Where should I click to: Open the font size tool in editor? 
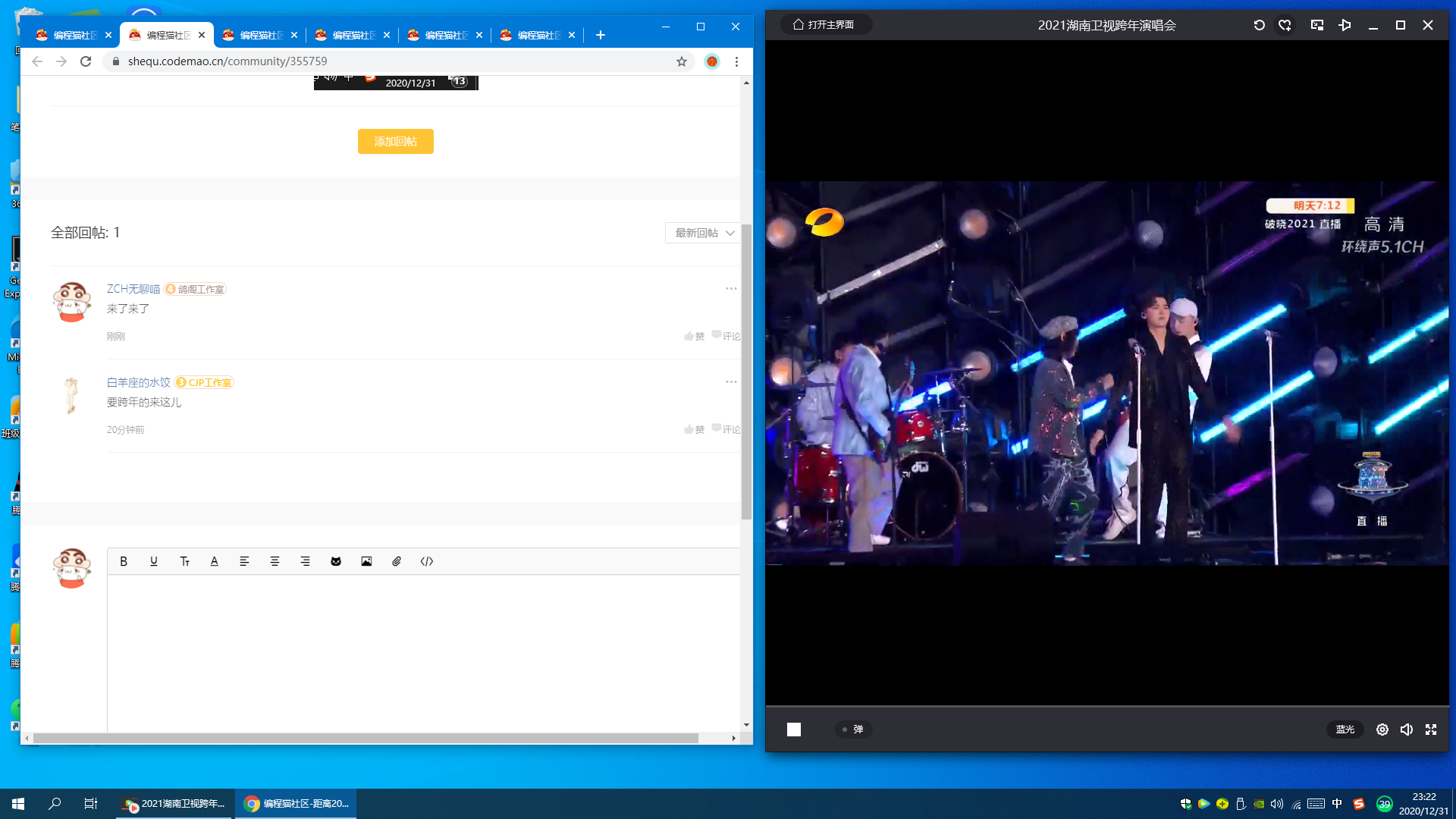pos(184,561)
